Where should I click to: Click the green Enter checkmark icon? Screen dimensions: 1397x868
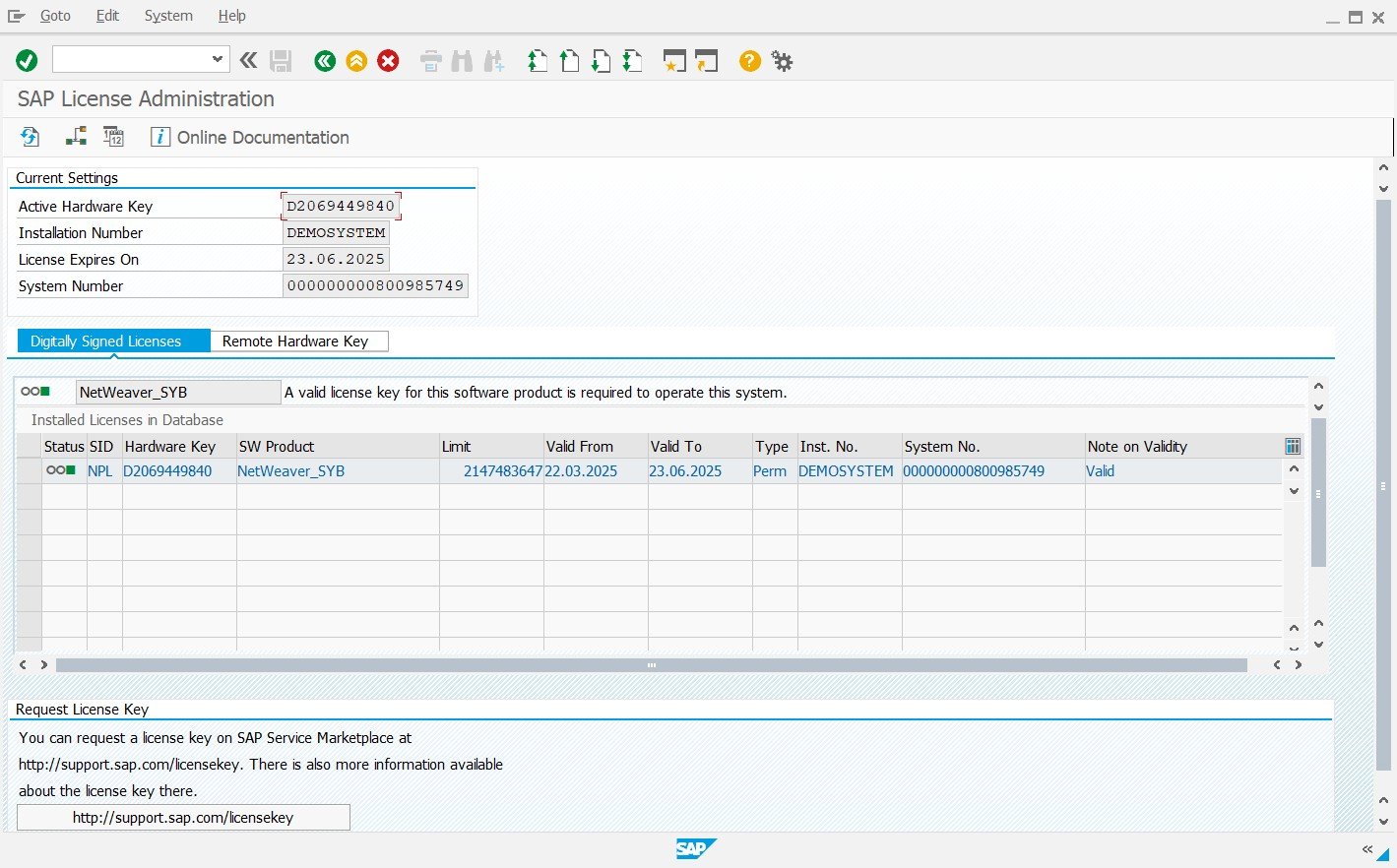[x=27, y=61]
